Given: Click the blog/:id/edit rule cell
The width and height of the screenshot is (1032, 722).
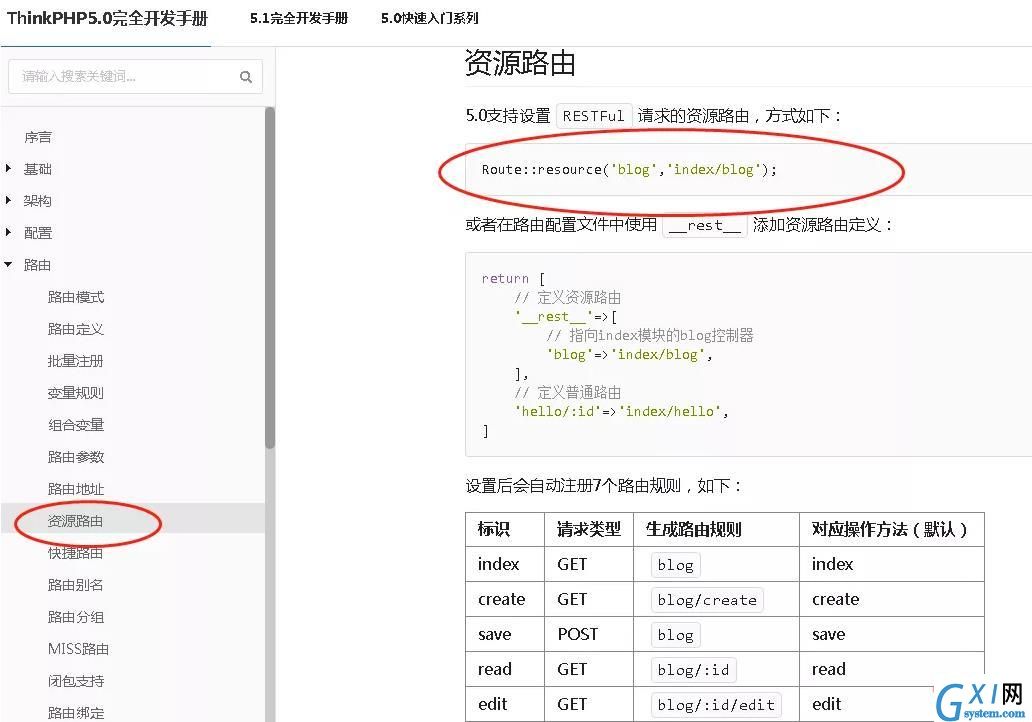Looking at the screenshot, I should pyautogui.click(x=716, y=704).
